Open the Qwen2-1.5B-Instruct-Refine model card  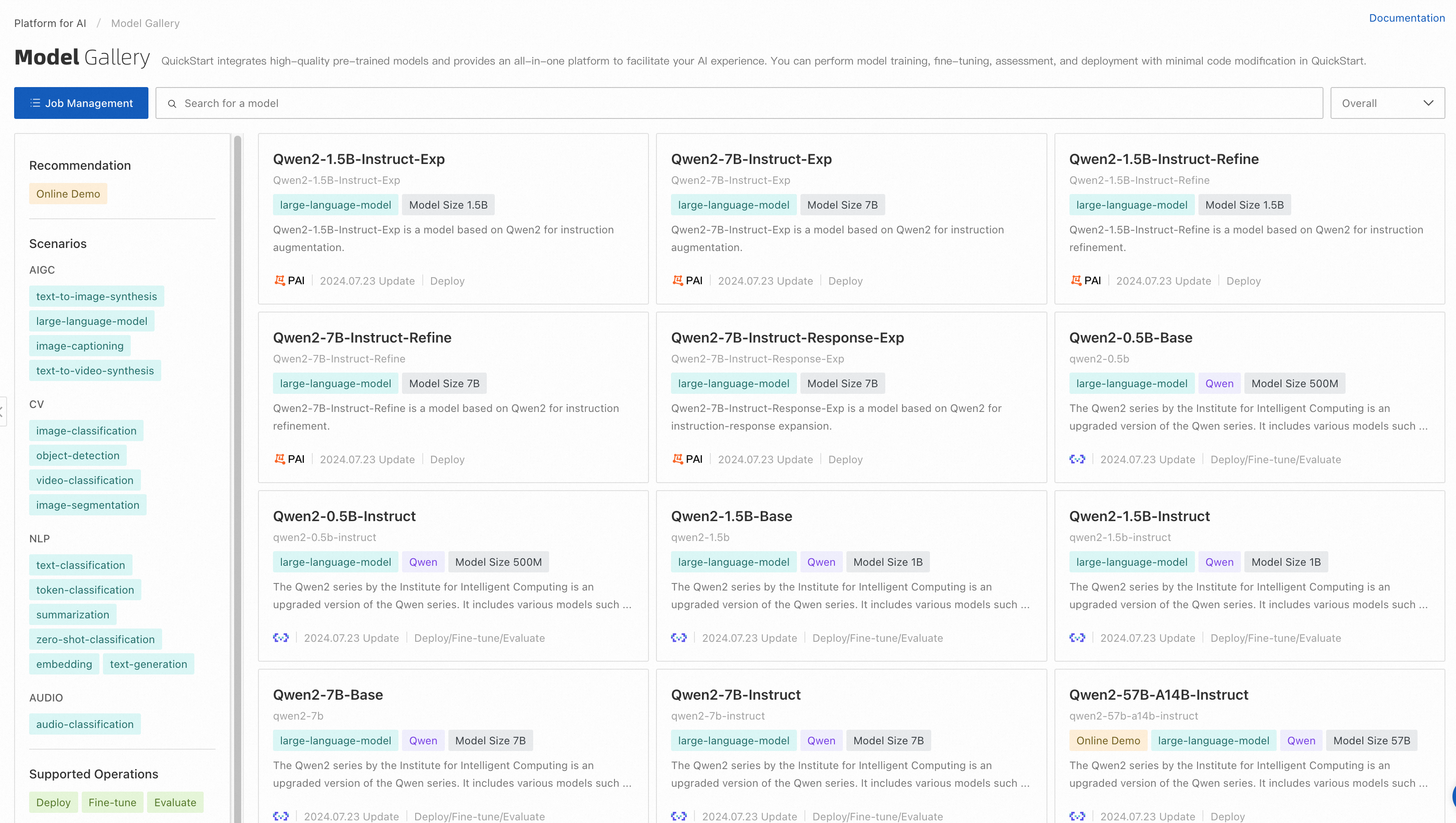[x=1250, y=219]
